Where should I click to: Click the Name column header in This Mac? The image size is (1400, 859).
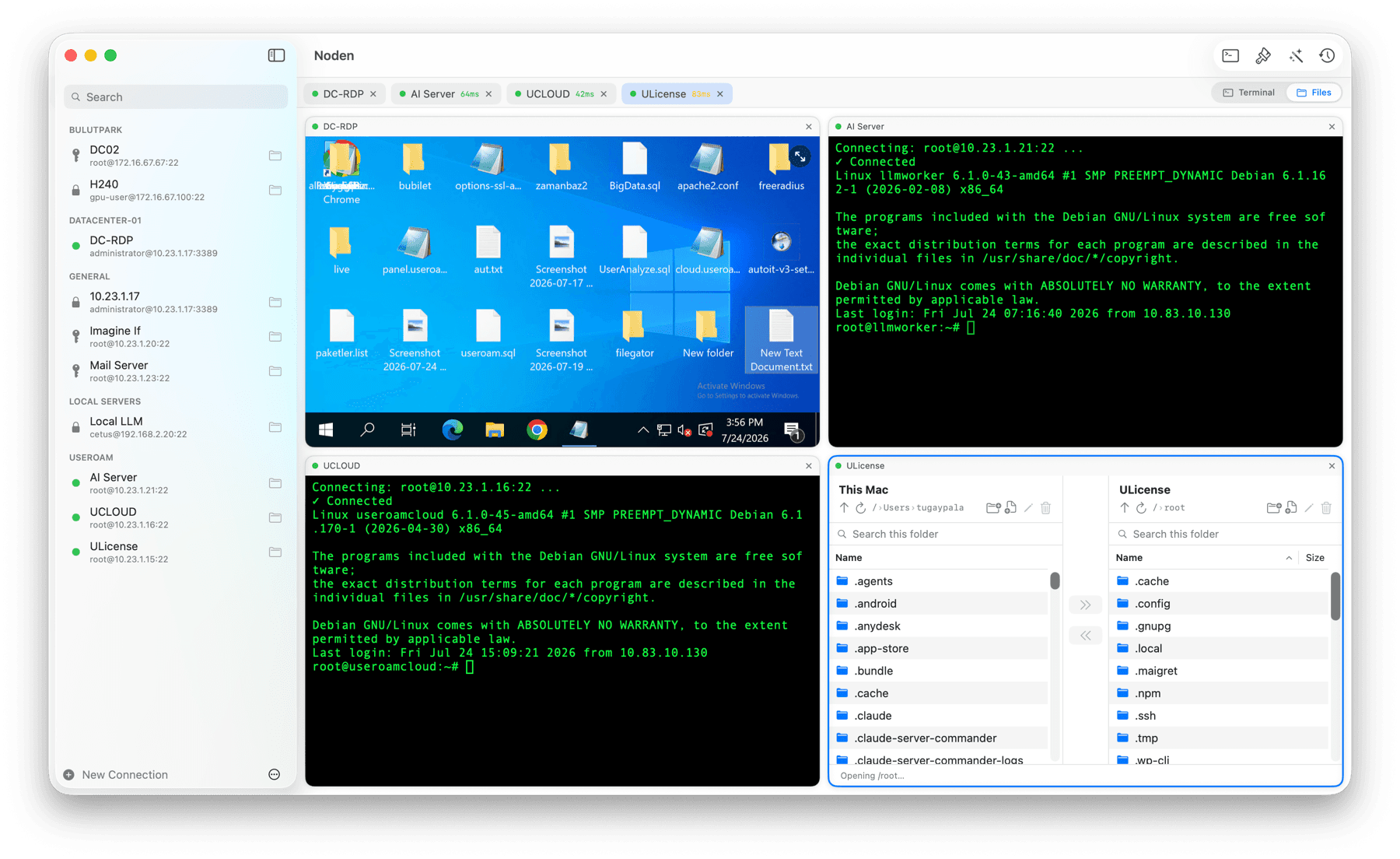click(x=849, y=558)
